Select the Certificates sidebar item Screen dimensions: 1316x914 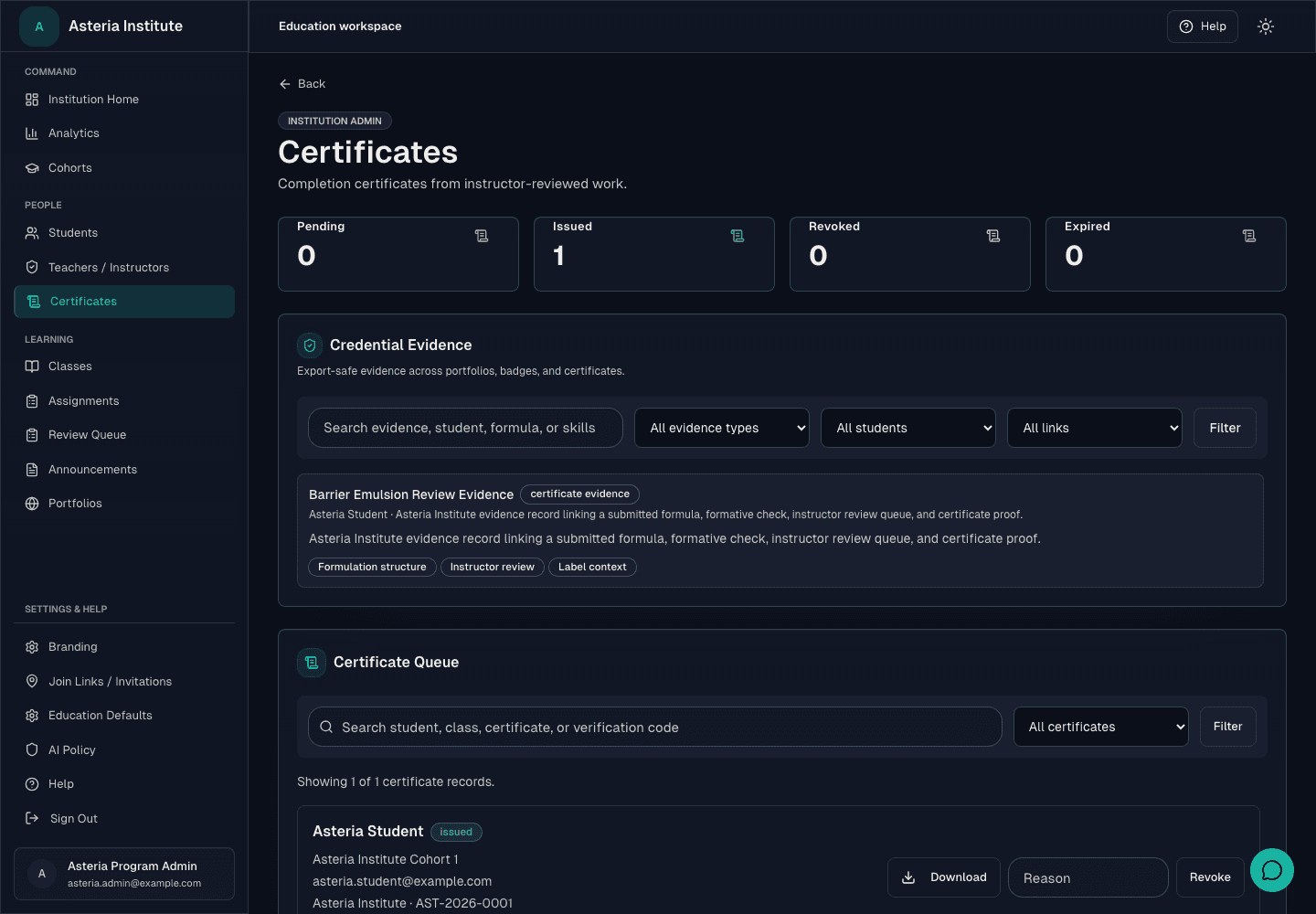124,302
